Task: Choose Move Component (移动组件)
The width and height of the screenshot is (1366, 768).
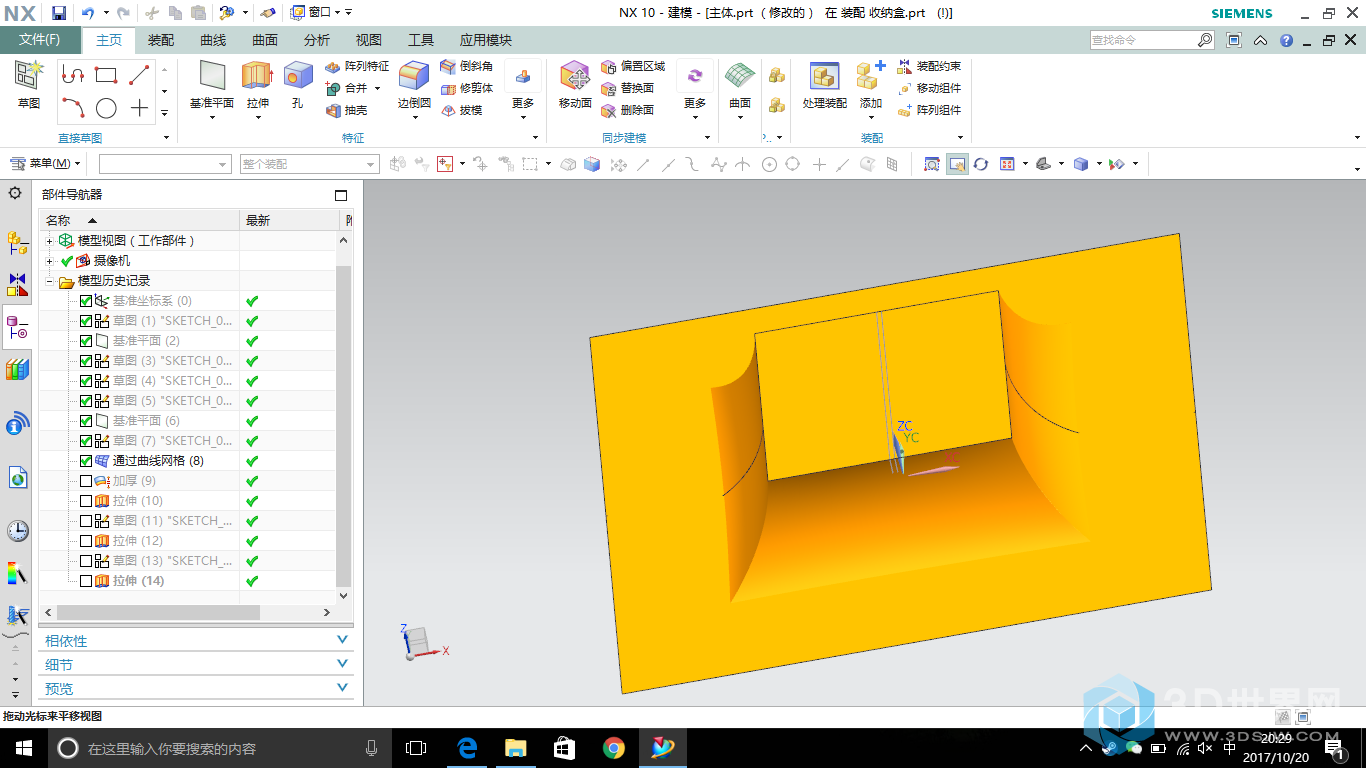Action: [929, 88]
